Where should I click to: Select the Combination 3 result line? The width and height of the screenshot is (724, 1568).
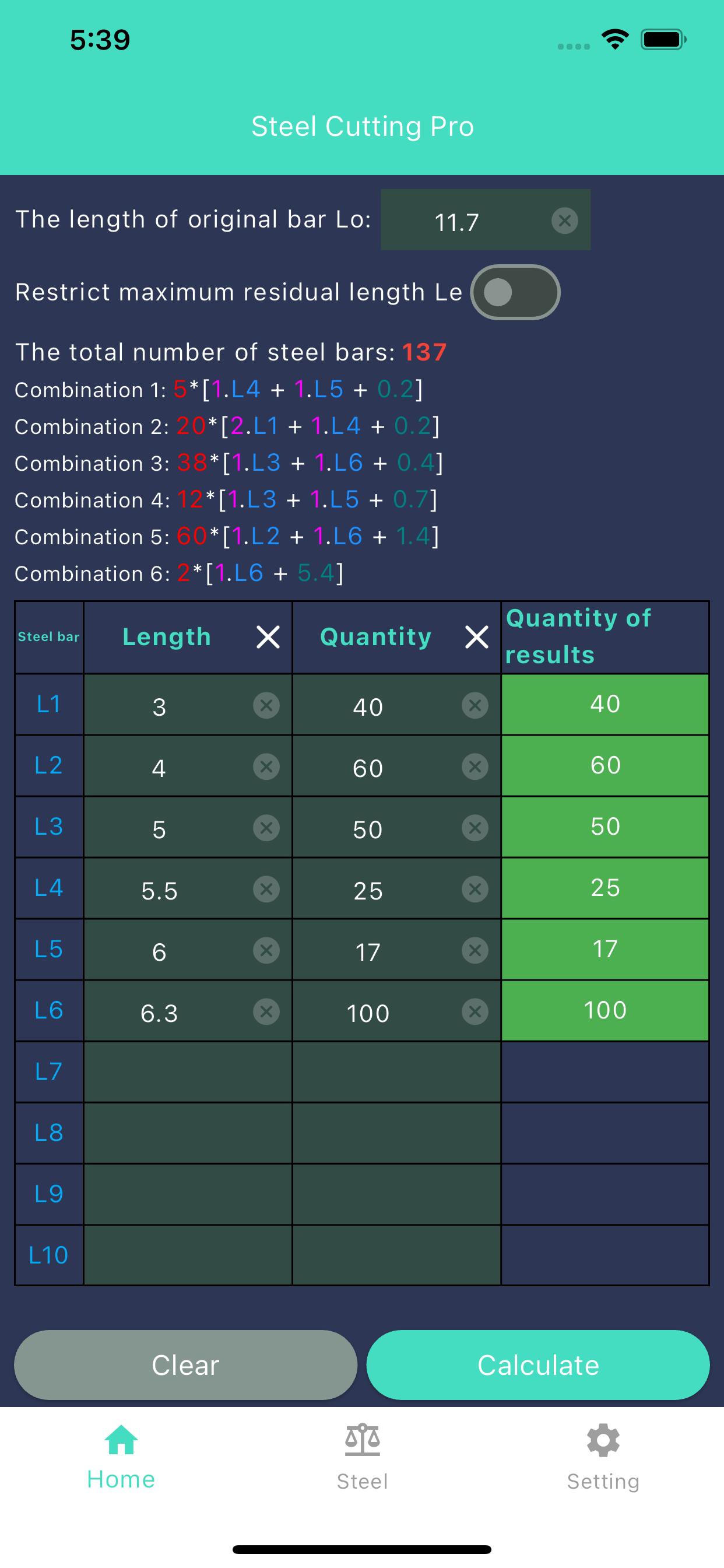pyautogui.click(x=229, y=463)
